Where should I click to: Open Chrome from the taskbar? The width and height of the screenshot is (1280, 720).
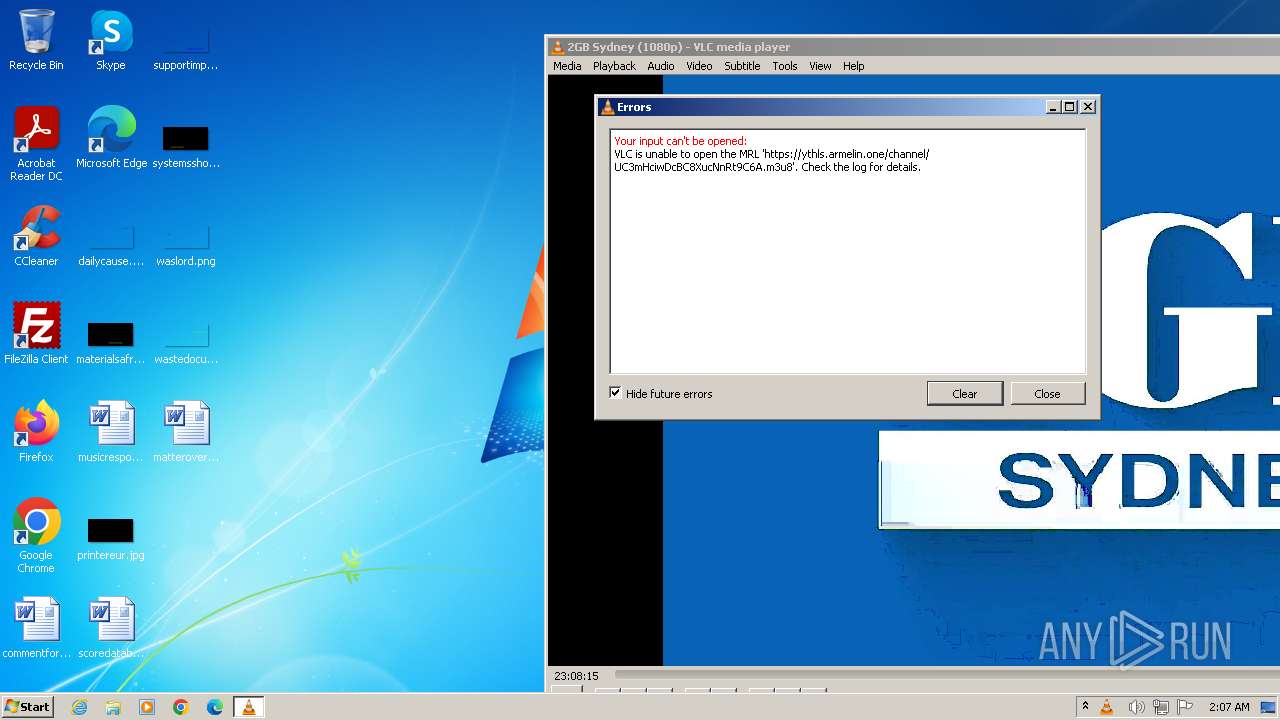pyautogui.click(x=181, y=707)
